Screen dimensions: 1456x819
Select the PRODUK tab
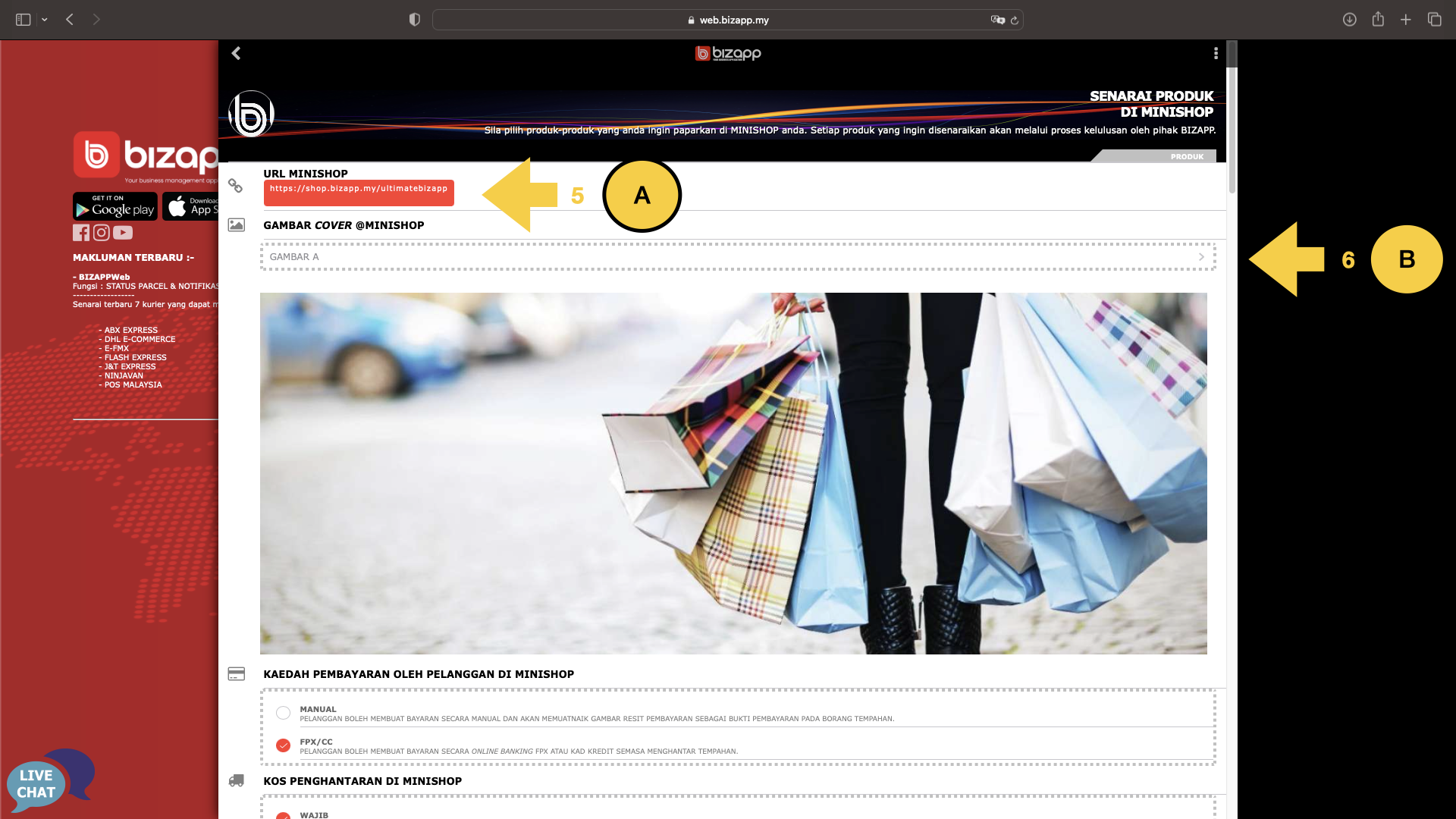pyautogui.click(x=1187, y=156)
